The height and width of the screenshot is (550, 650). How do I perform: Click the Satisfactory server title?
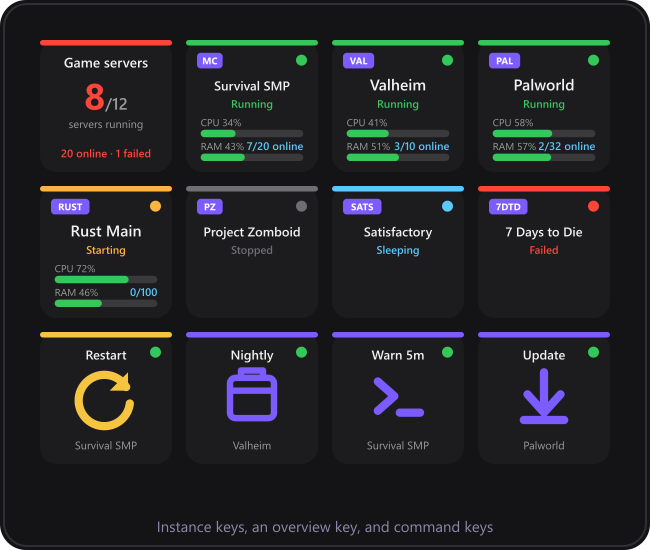[x=398, y=232]
